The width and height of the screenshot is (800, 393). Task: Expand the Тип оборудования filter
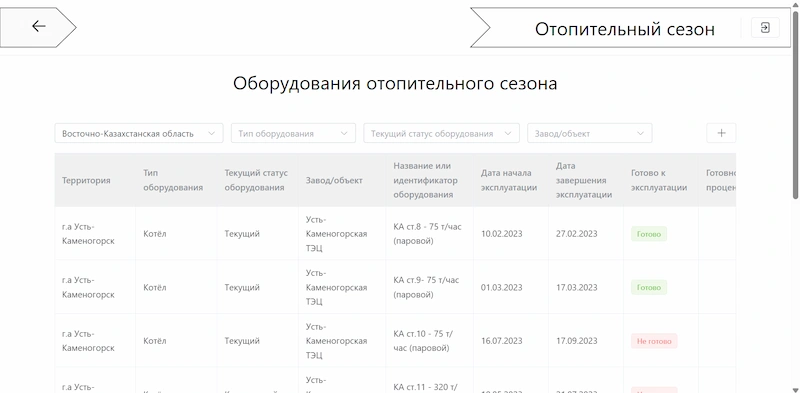coord(293,133)
